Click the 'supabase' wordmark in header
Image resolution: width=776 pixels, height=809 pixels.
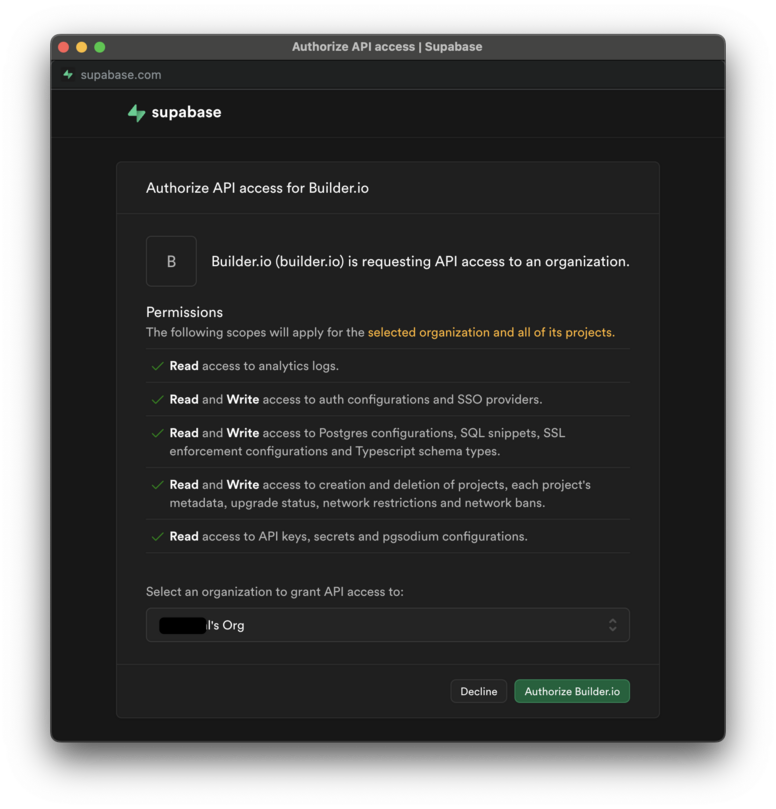(x=186, y=113)
